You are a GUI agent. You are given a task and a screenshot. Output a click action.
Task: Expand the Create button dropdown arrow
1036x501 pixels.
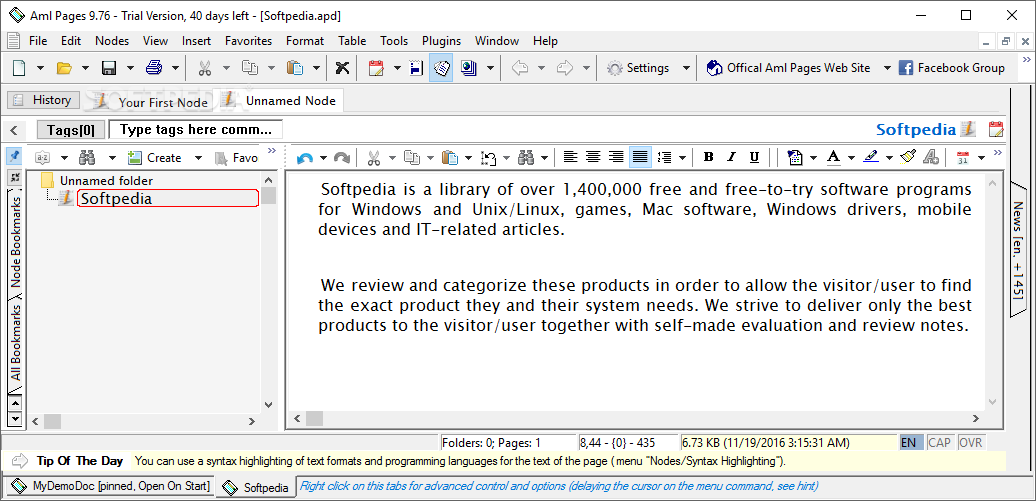198,157
